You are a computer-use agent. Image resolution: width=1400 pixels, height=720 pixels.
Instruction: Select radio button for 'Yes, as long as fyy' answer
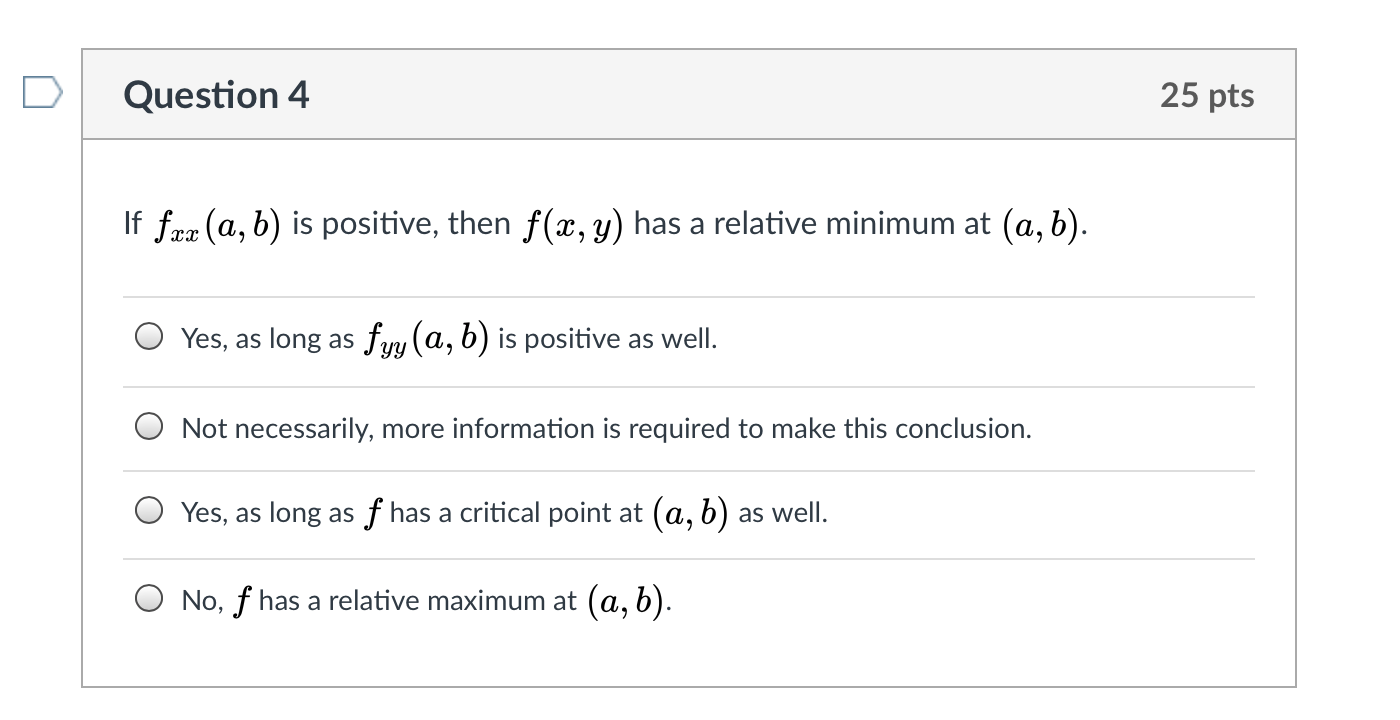(x=149, y=338)
